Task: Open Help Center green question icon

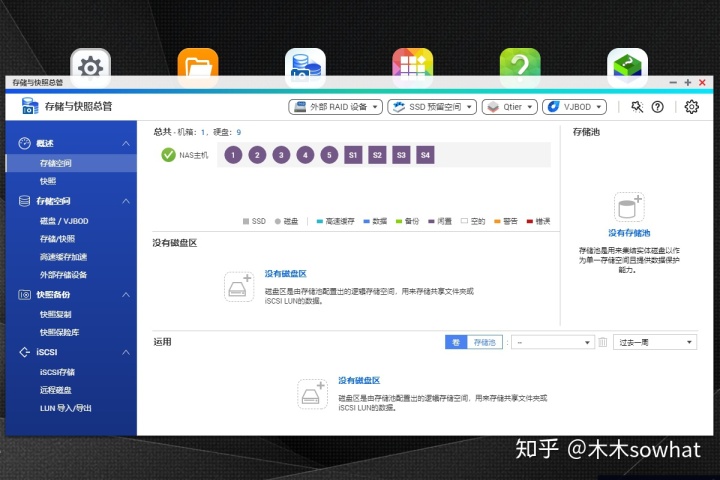Action: pos(520,68)
